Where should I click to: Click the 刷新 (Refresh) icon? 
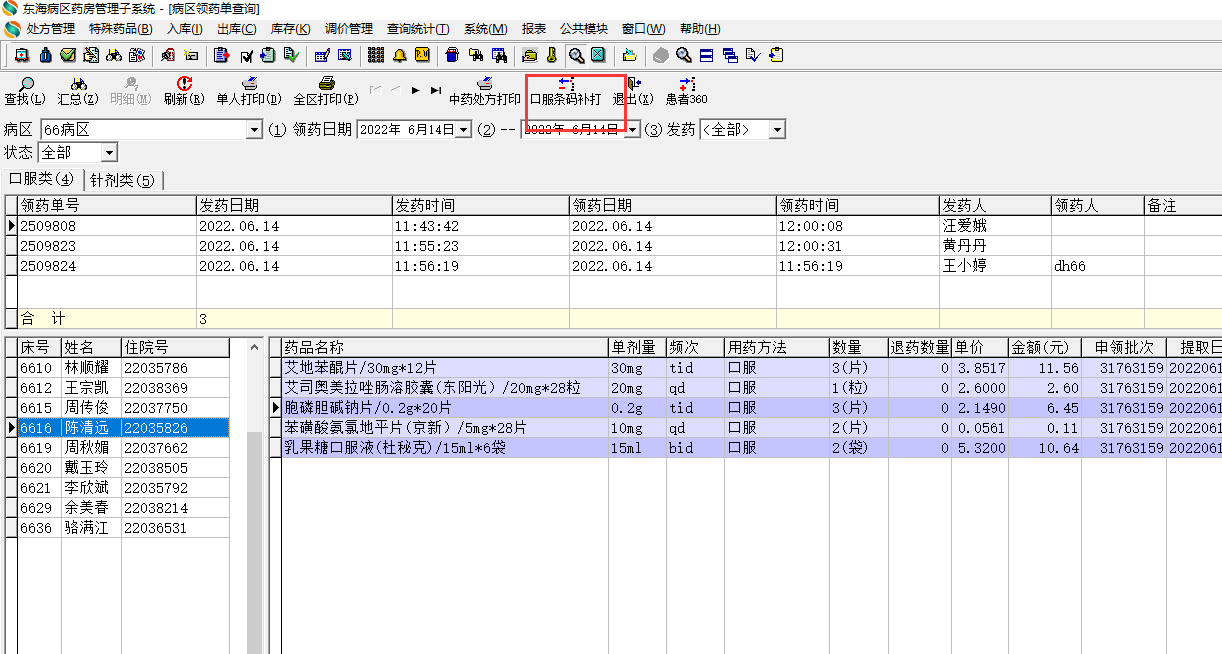[x=183, y=85]
